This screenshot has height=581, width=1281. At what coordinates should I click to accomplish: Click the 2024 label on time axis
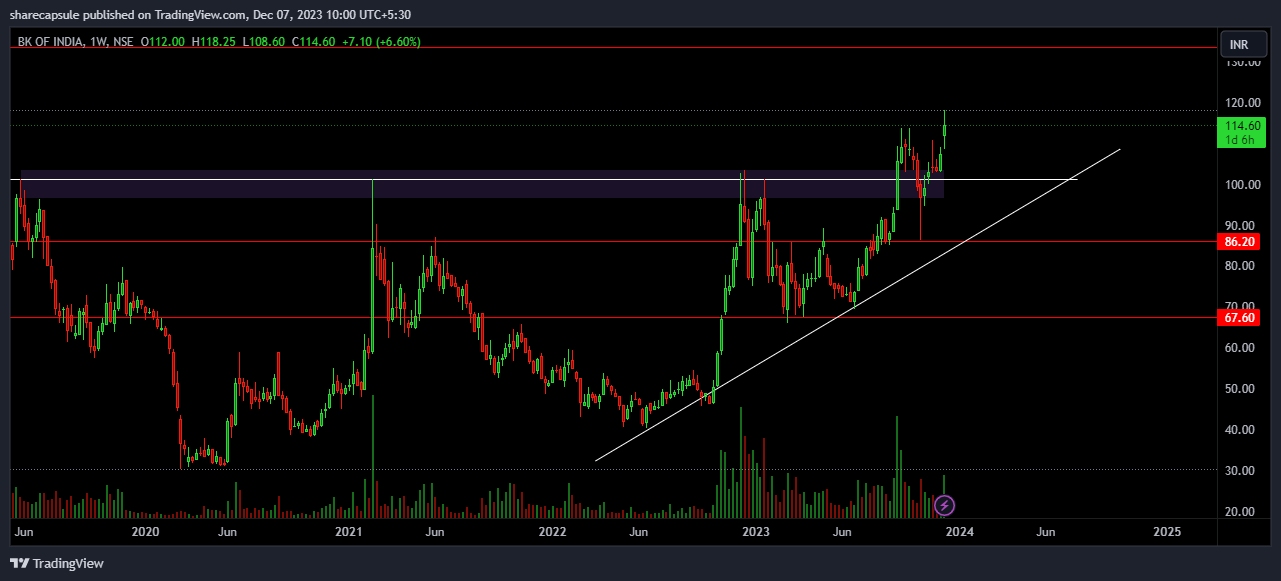pos(960,531)
